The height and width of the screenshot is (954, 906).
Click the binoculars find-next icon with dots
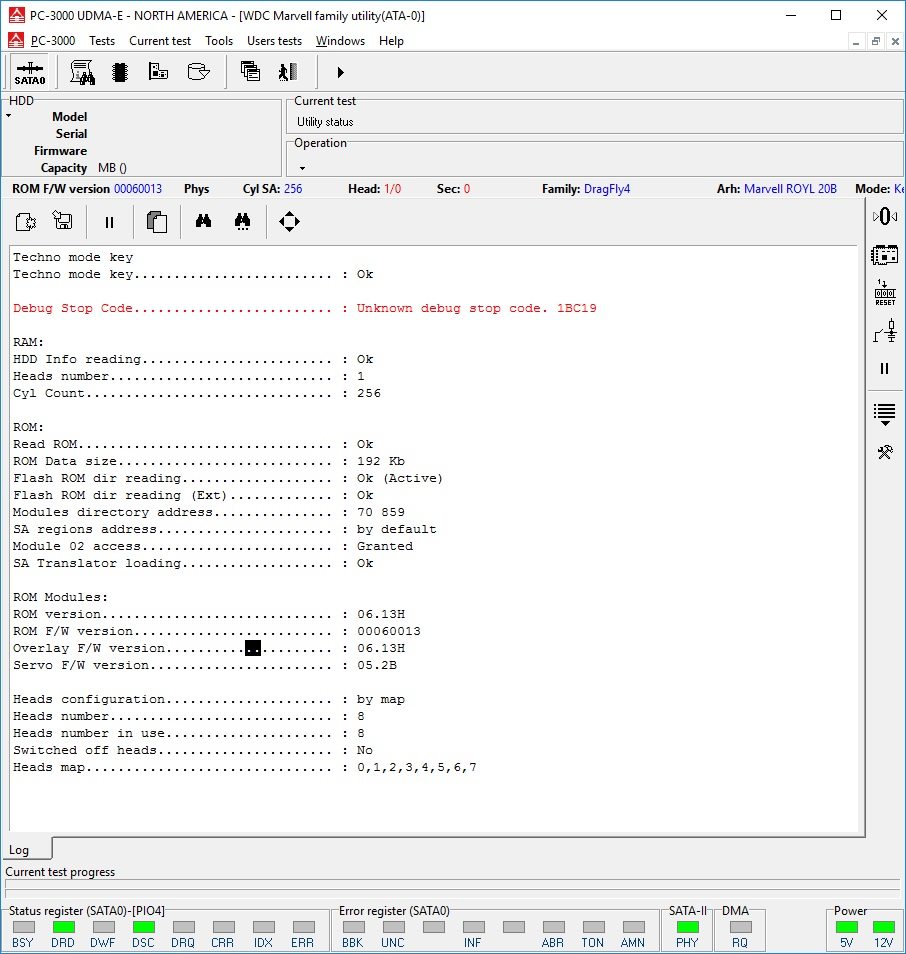point(242,221)
